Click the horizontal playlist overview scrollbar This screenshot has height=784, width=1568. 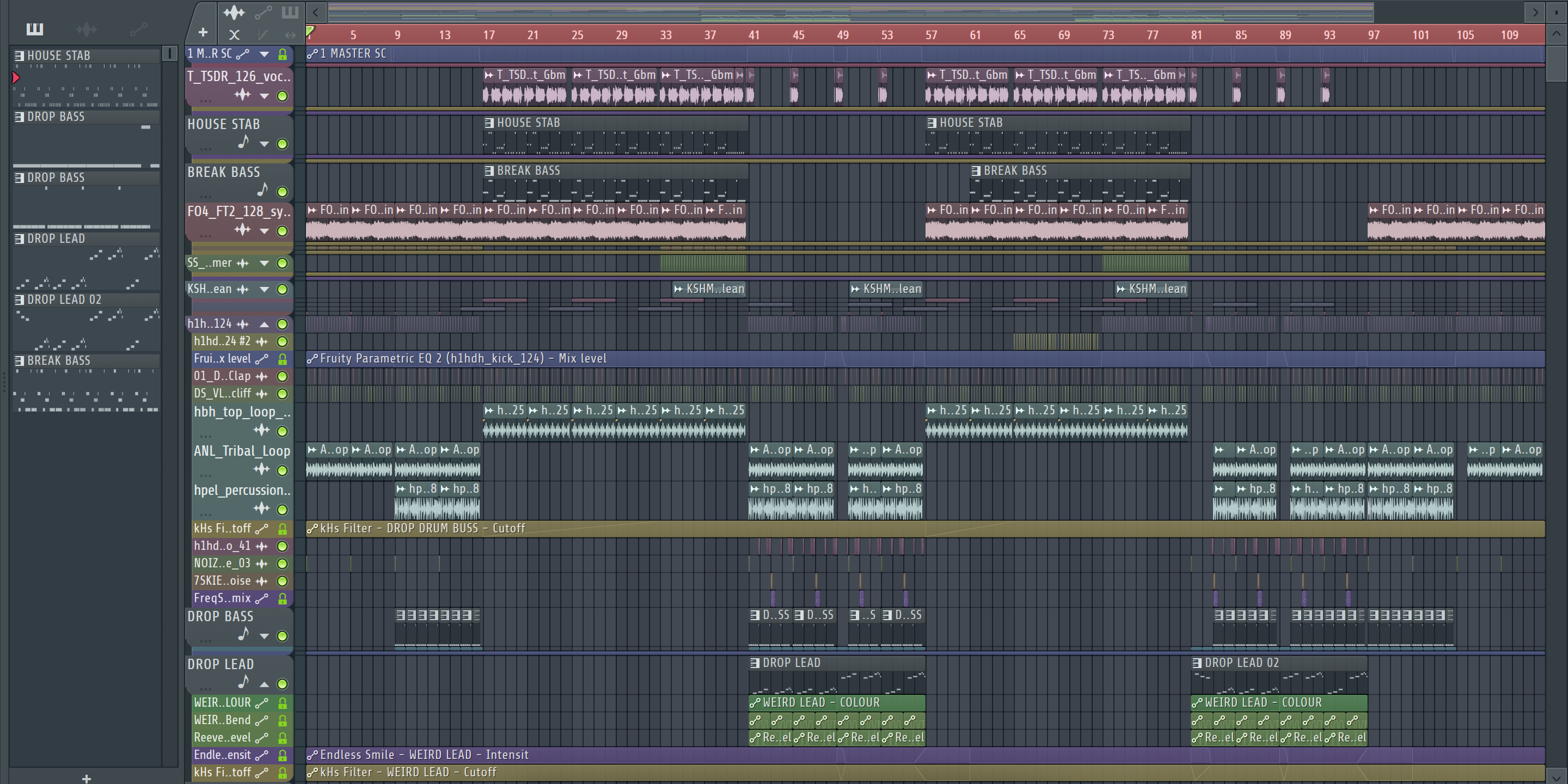850,12
